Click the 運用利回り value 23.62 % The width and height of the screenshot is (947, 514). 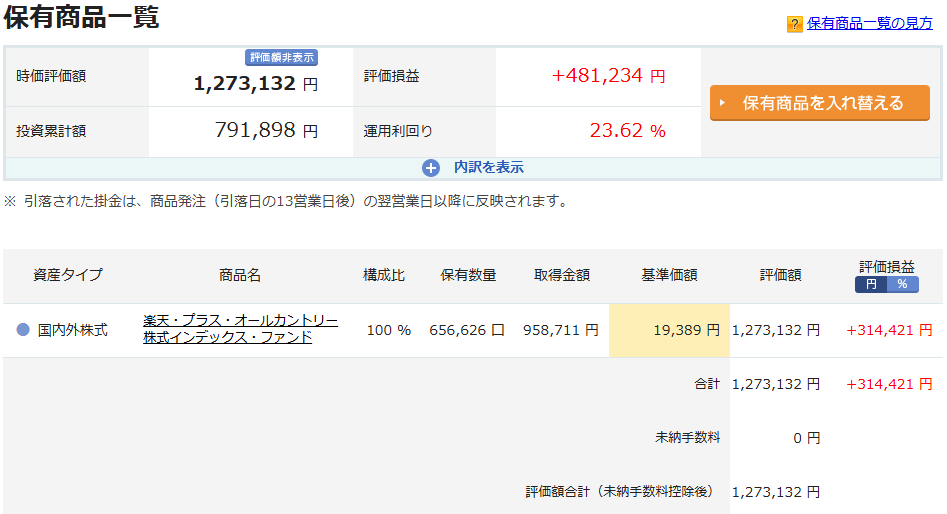click(x=628, y=130)
